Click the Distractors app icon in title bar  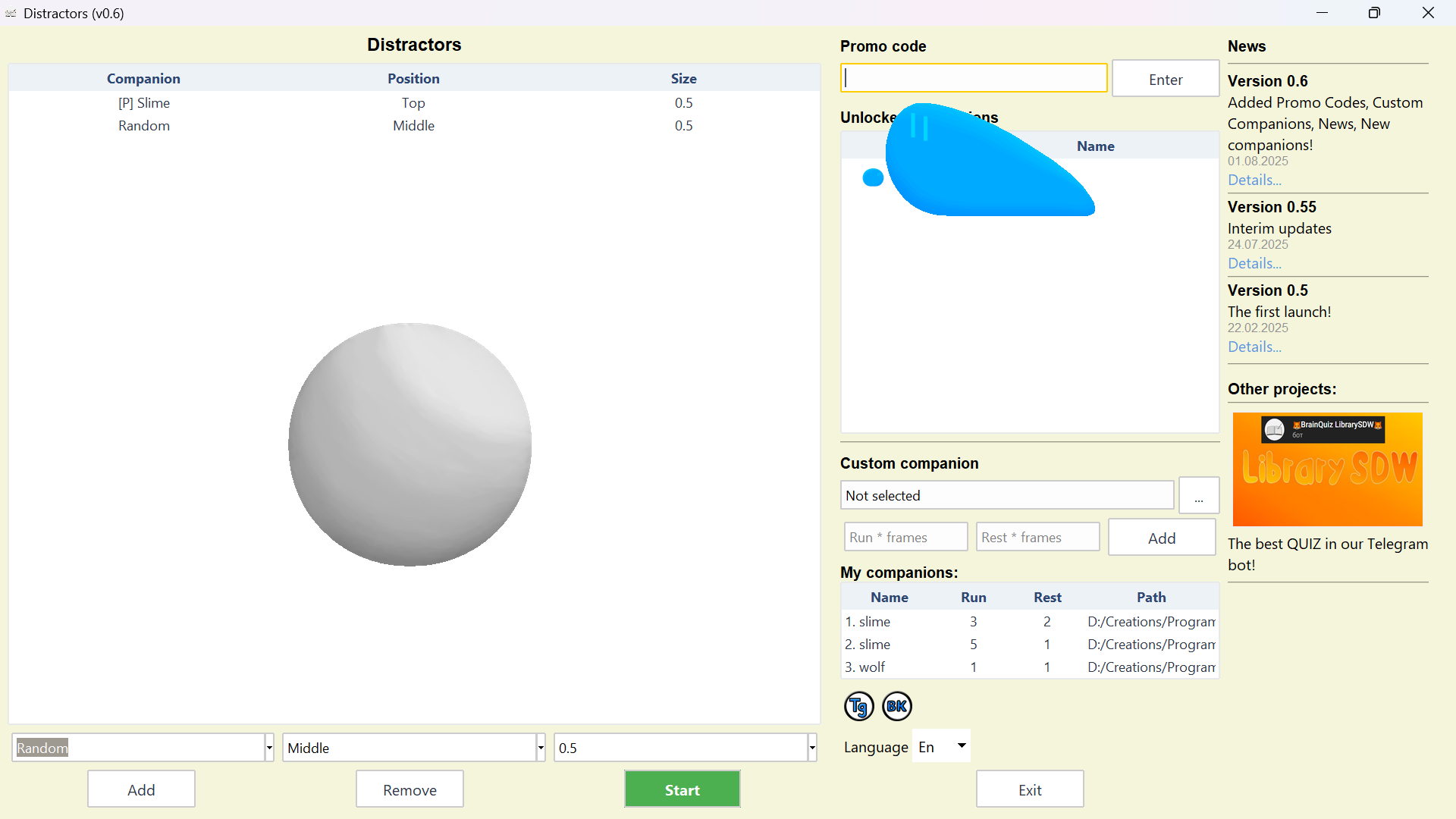11,13
